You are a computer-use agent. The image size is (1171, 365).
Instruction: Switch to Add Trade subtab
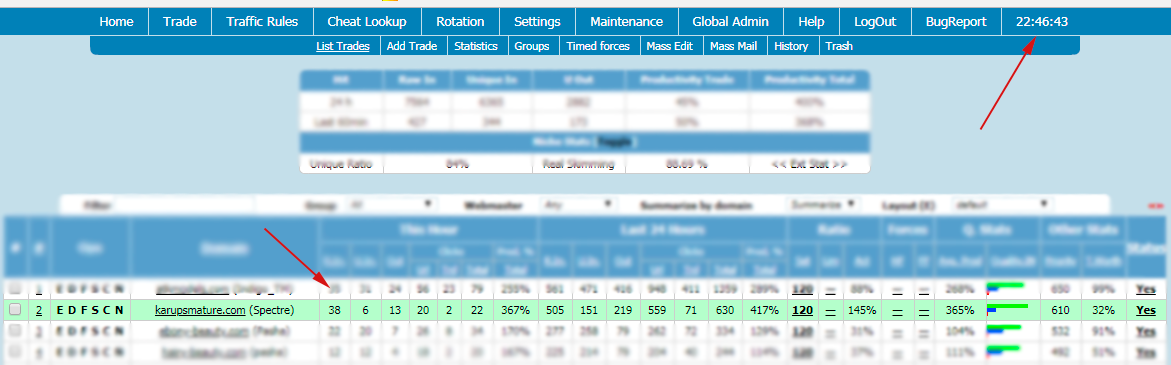point(411,46)
